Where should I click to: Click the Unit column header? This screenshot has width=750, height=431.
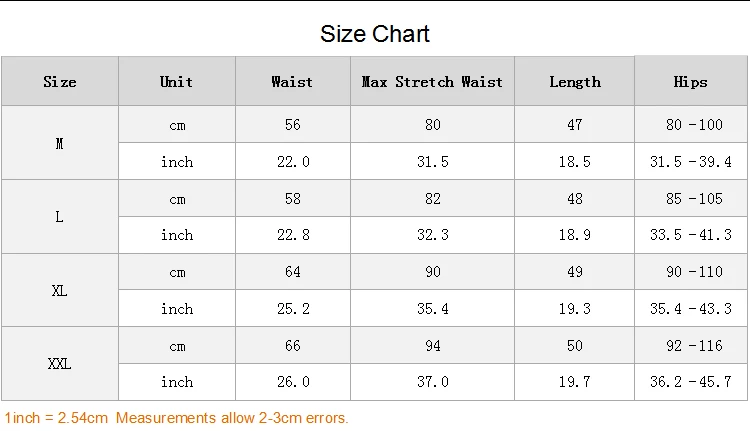coord(177,82)
